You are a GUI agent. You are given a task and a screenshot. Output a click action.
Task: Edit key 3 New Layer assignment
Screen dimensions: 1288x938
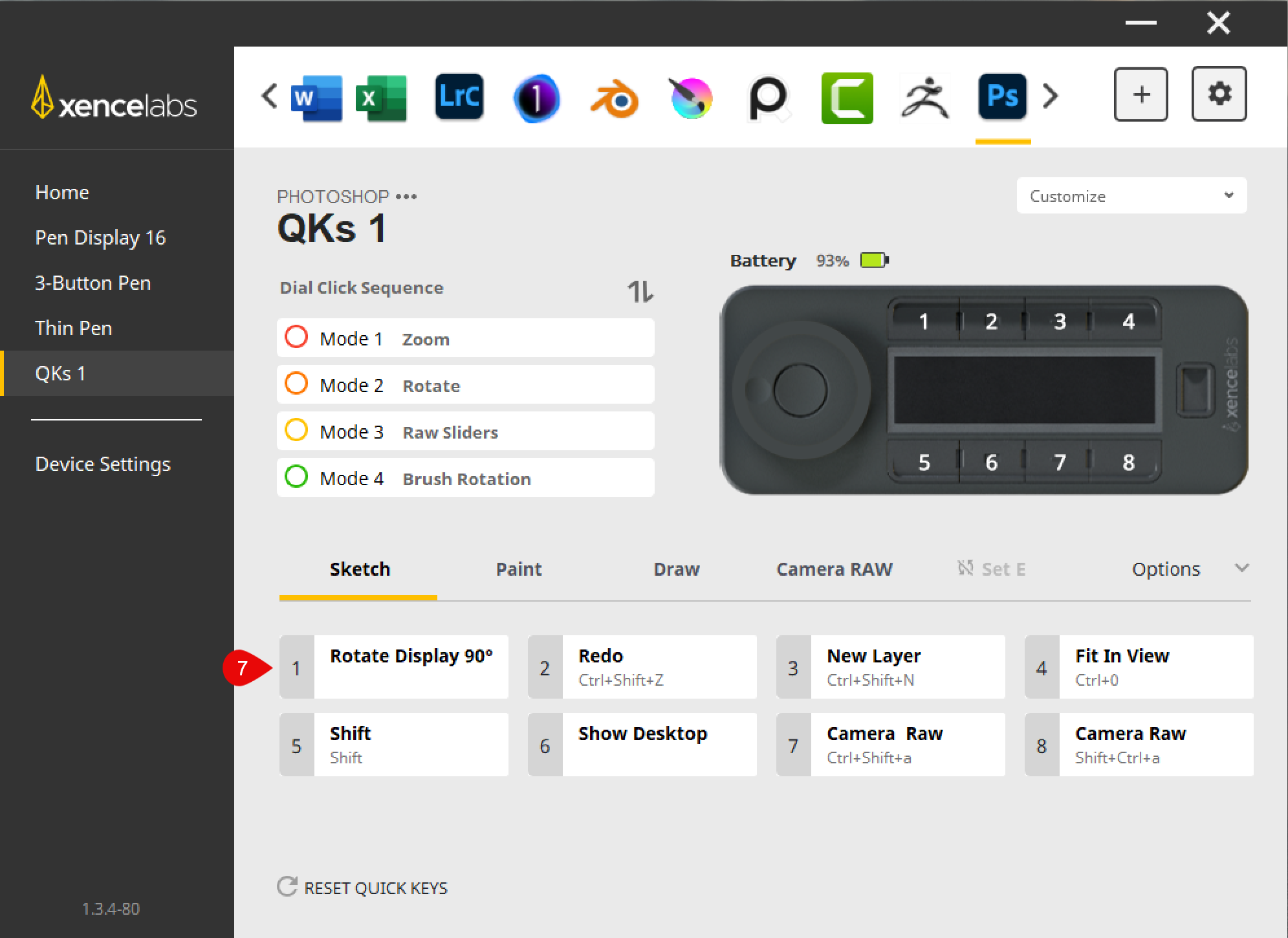pos(890,667)
